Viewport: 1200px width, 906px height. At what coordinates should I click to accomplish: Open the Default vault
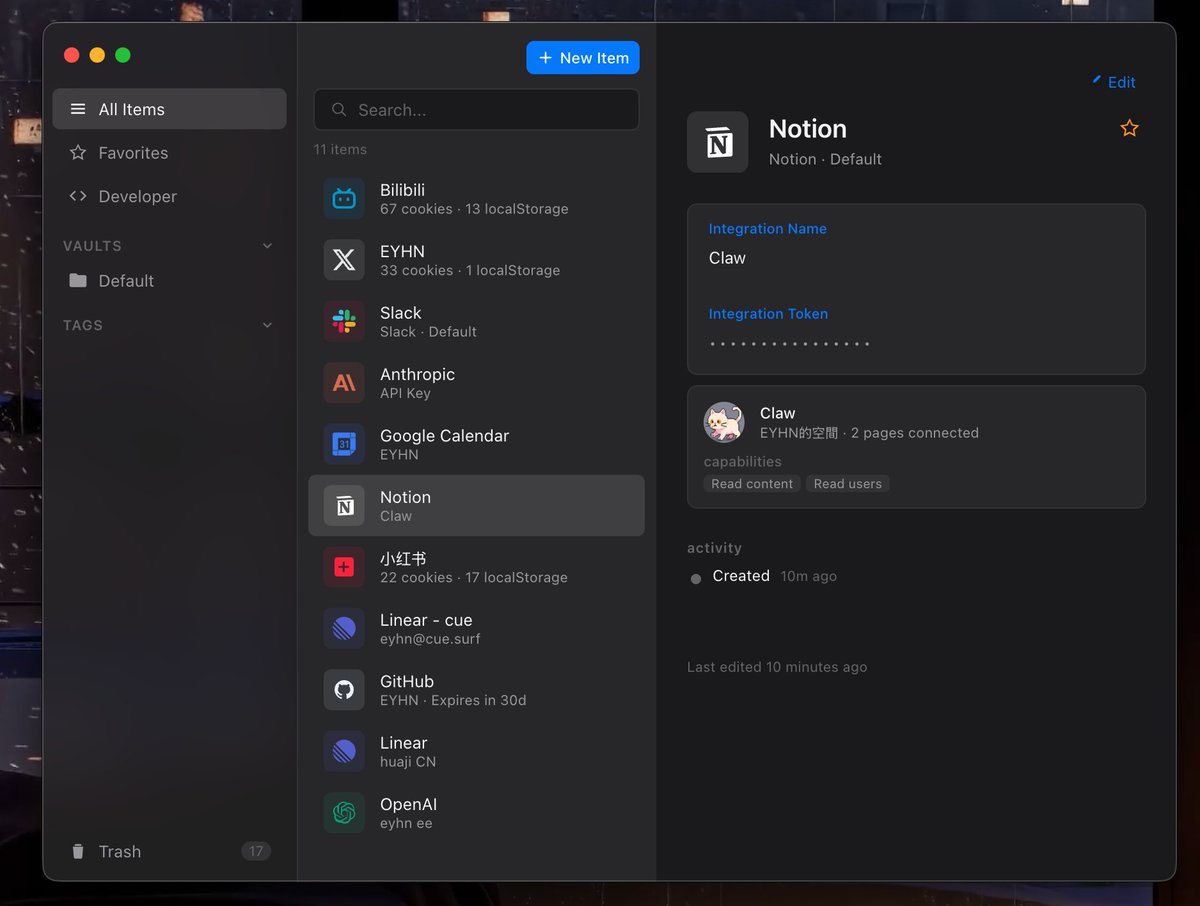pos(169,281)
